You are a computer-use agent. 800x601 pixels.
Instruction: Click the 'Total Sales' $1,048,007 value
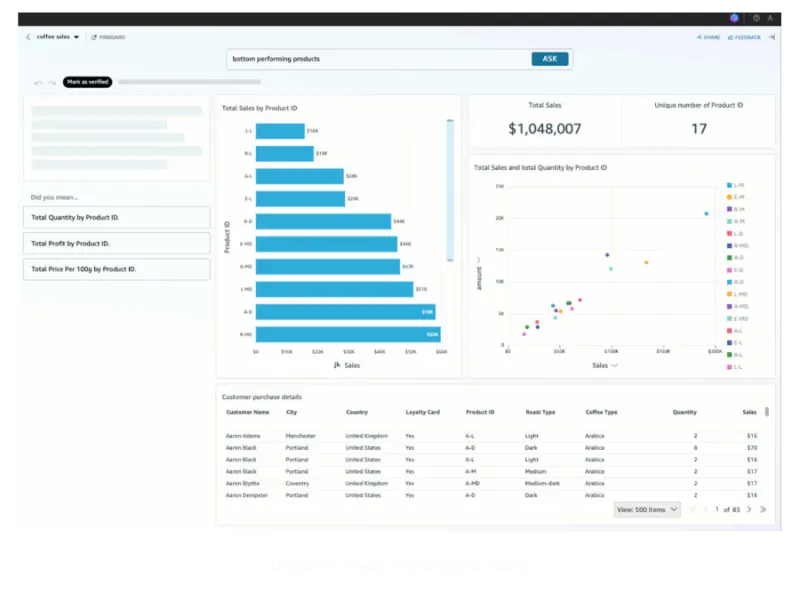click(544, 129)
